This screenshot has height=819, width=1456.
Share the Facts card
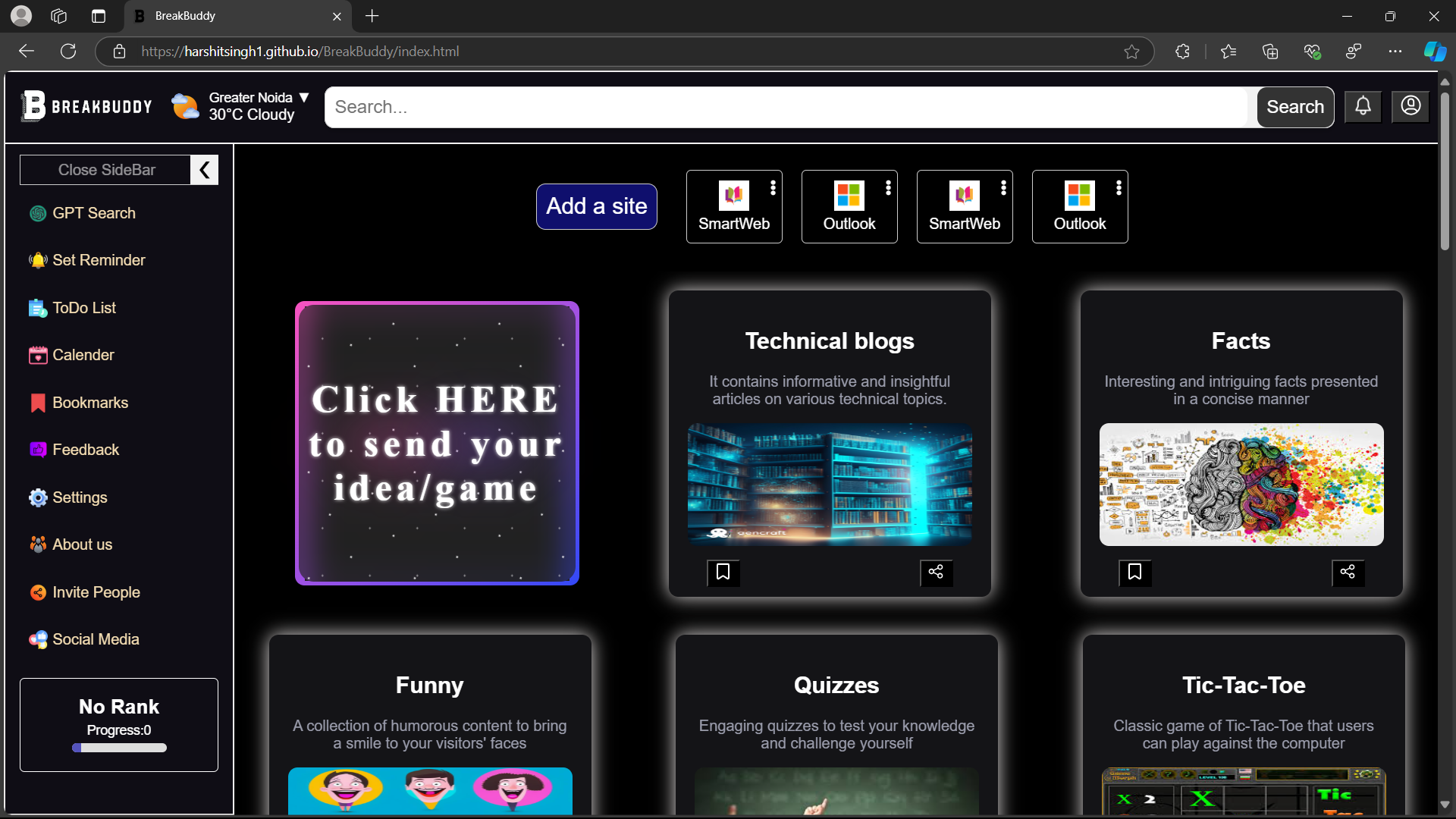tap(1348, 572)
